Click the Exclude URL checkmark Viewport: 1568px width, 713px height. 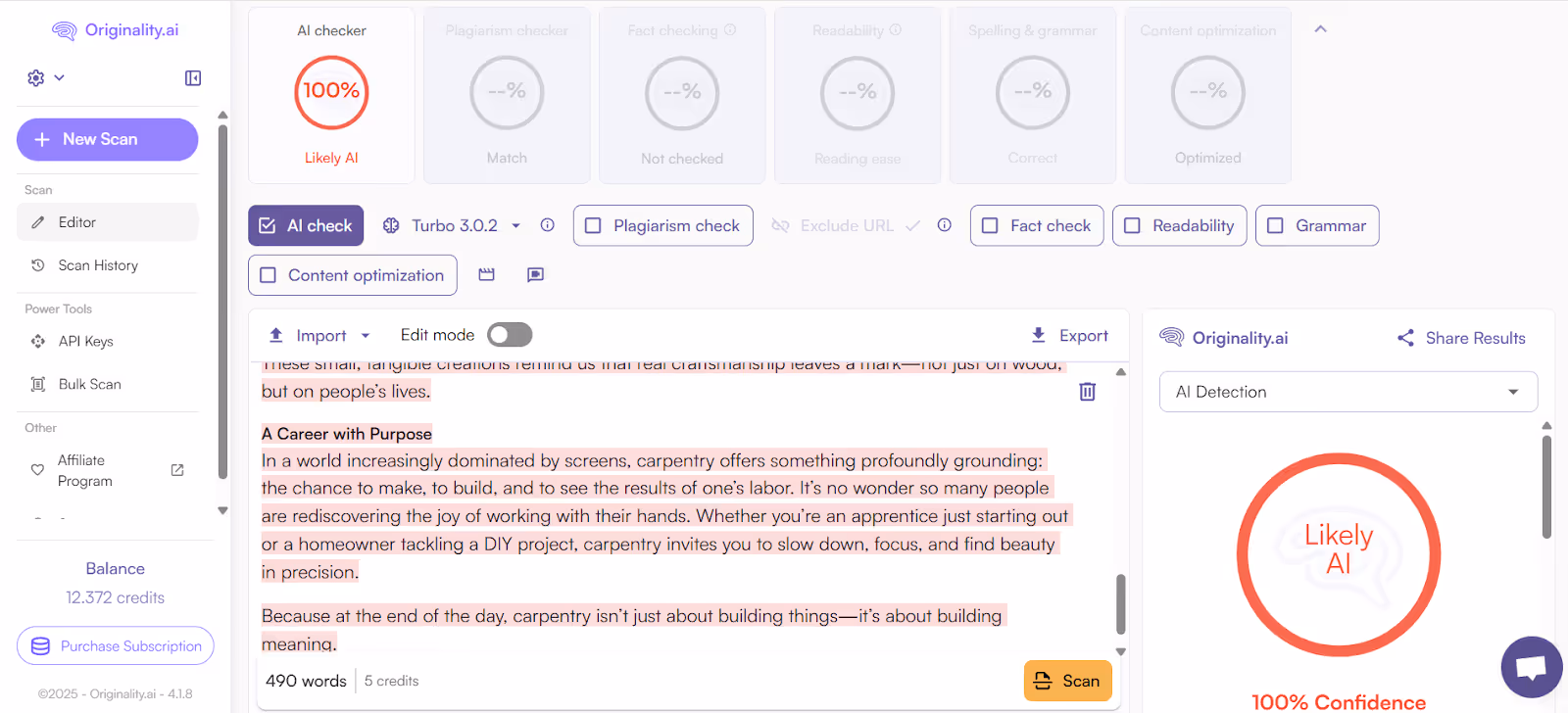pos(912,225)
